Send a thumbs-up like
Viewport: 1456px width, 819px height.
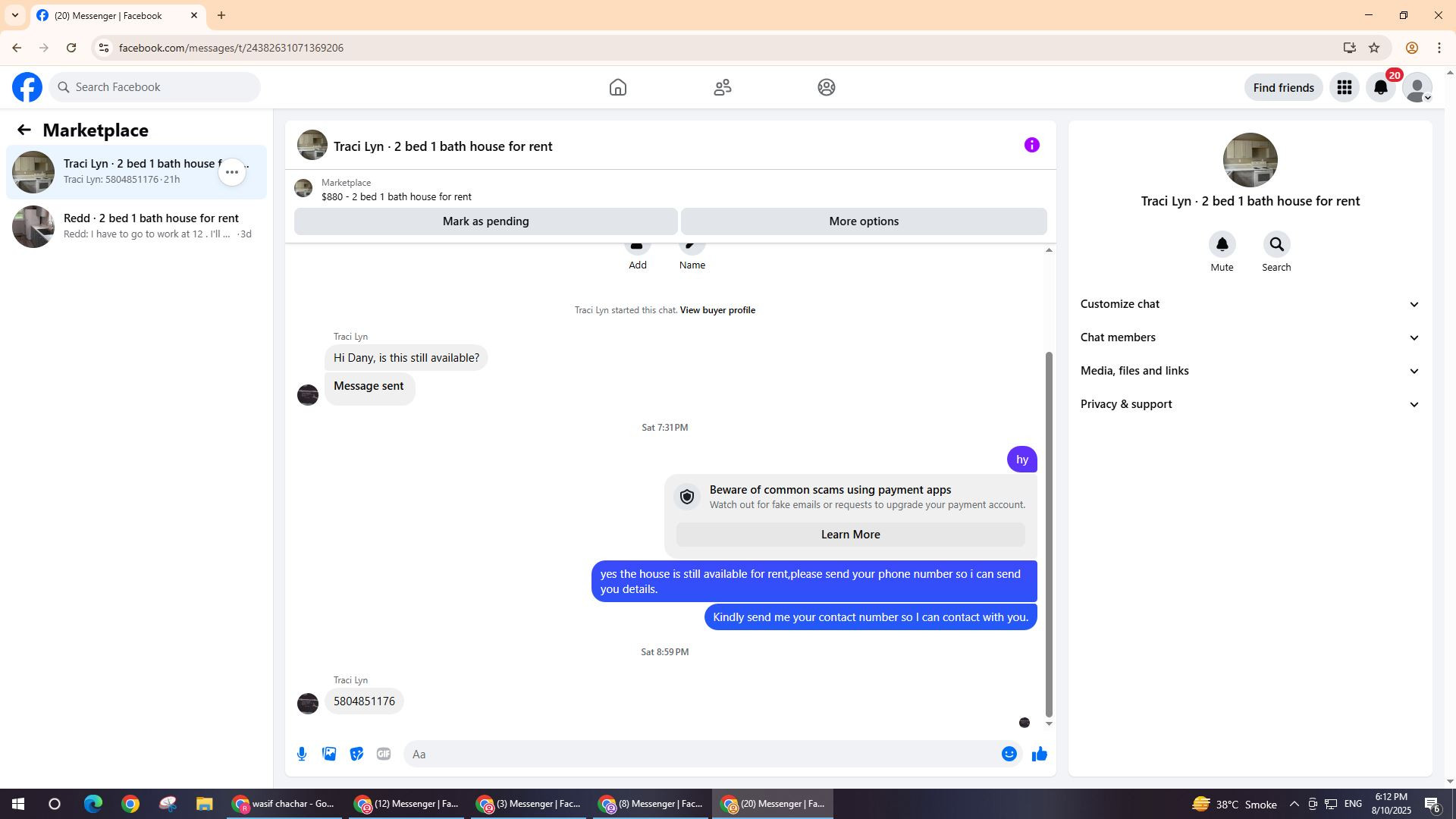tap(1039, 754)
